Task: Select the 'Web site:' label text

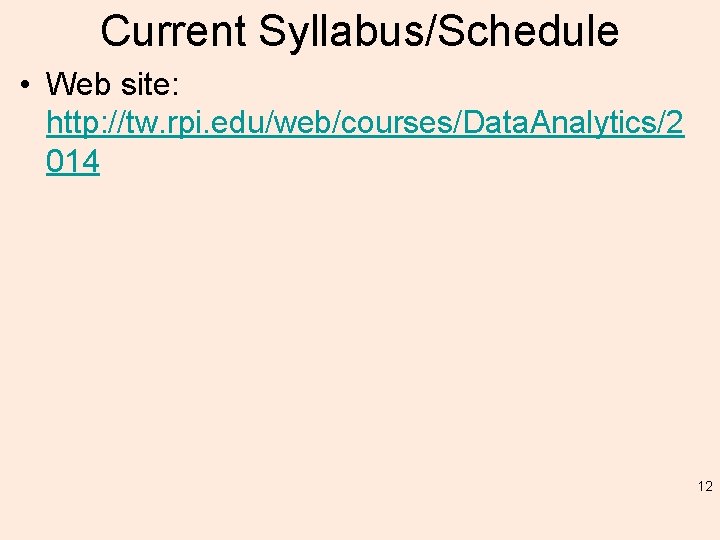Action: pyautogui.click(x=112, y=83)
